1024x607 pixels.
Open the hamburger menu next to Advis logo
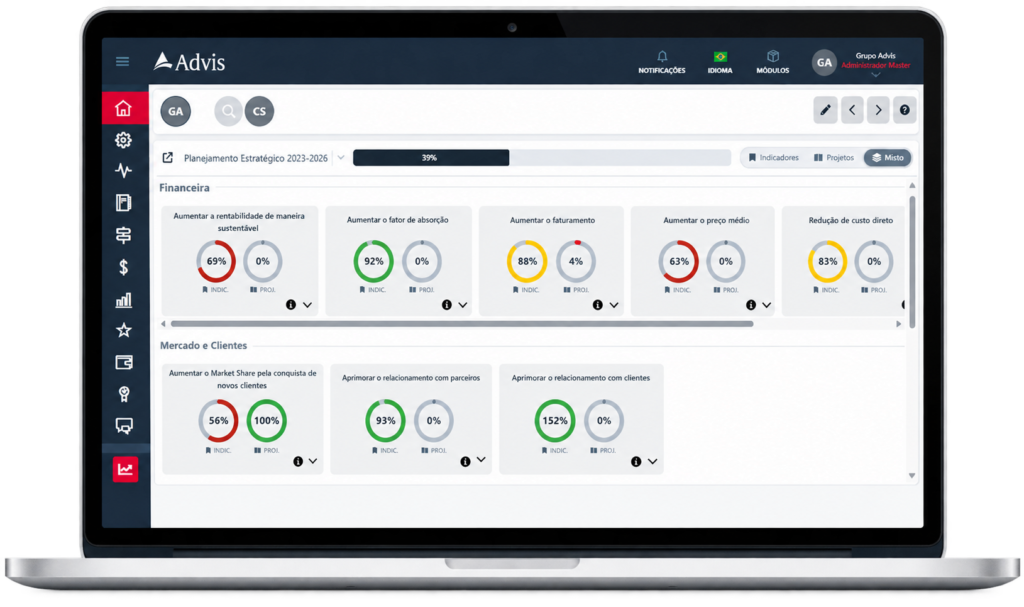(x=122, y=61)
